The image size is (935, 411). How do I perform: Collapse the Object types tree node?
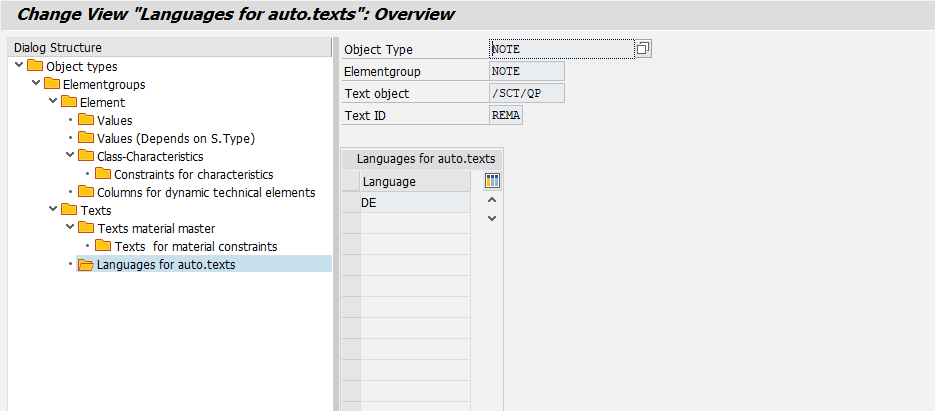point(20,66)
